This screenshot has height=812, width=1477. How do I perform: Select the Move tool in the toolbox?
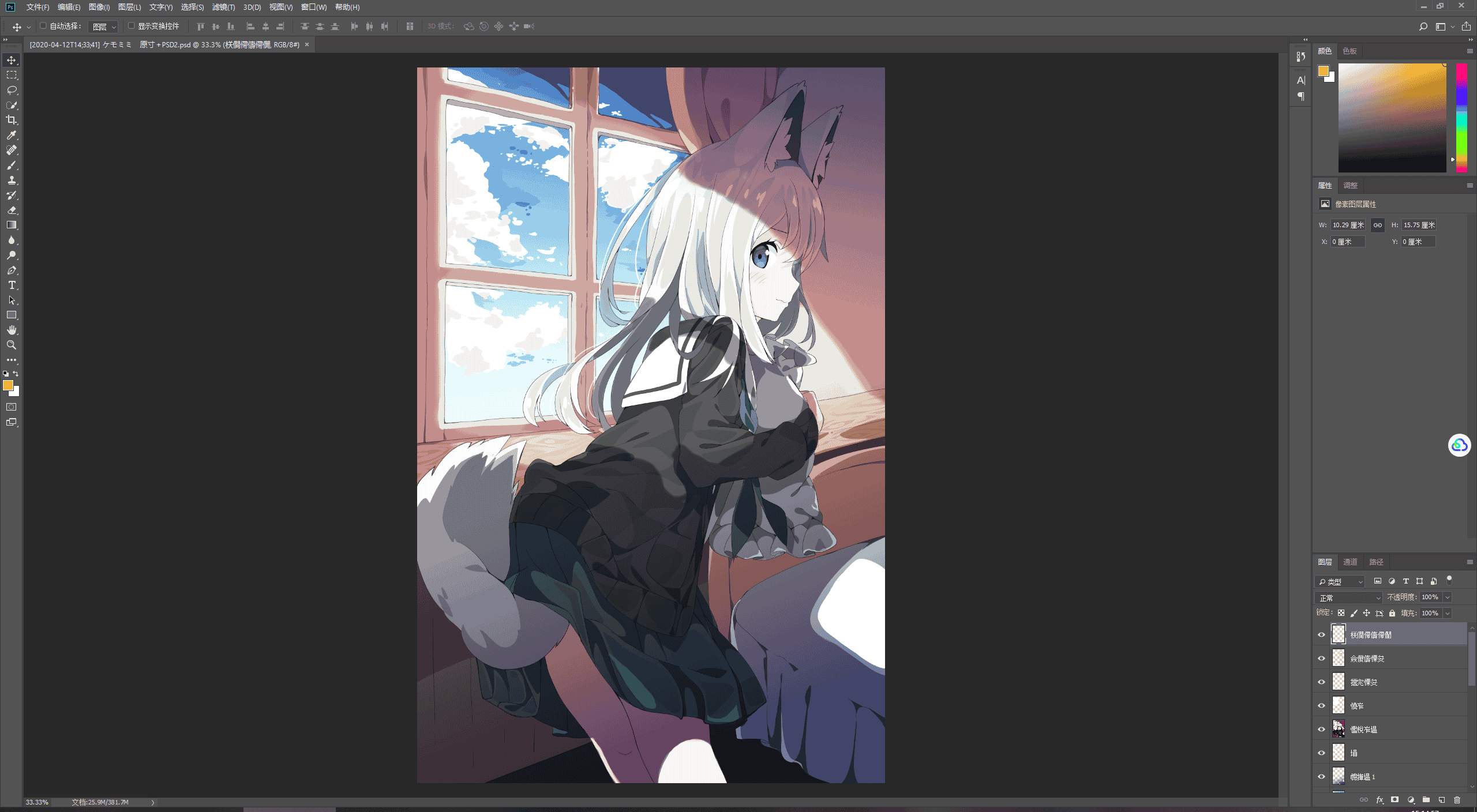[x=12, y=60]
